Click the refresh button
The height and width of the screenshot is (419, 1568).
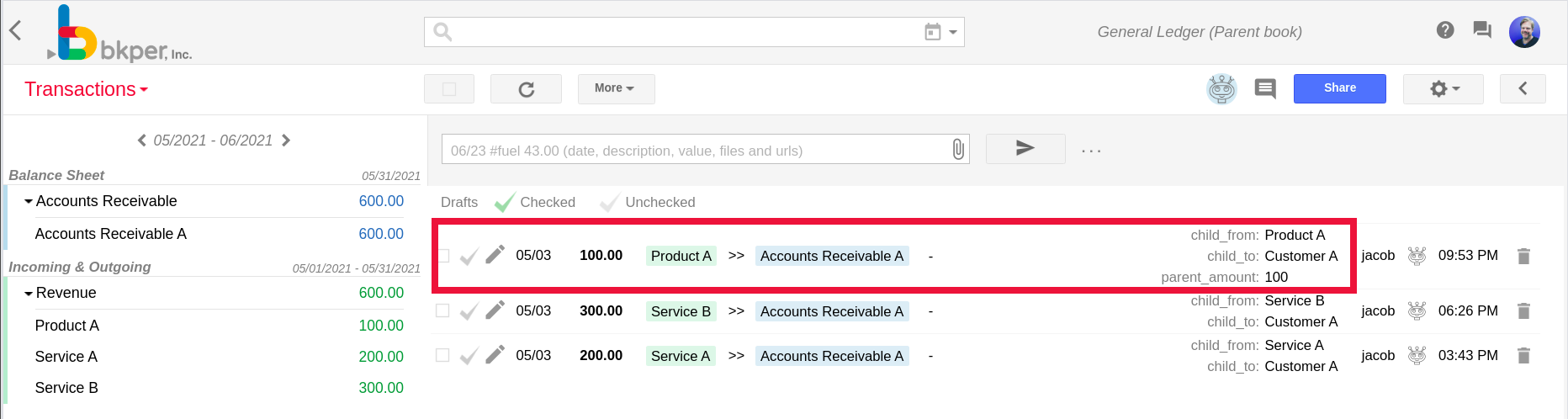coord(526,89)
